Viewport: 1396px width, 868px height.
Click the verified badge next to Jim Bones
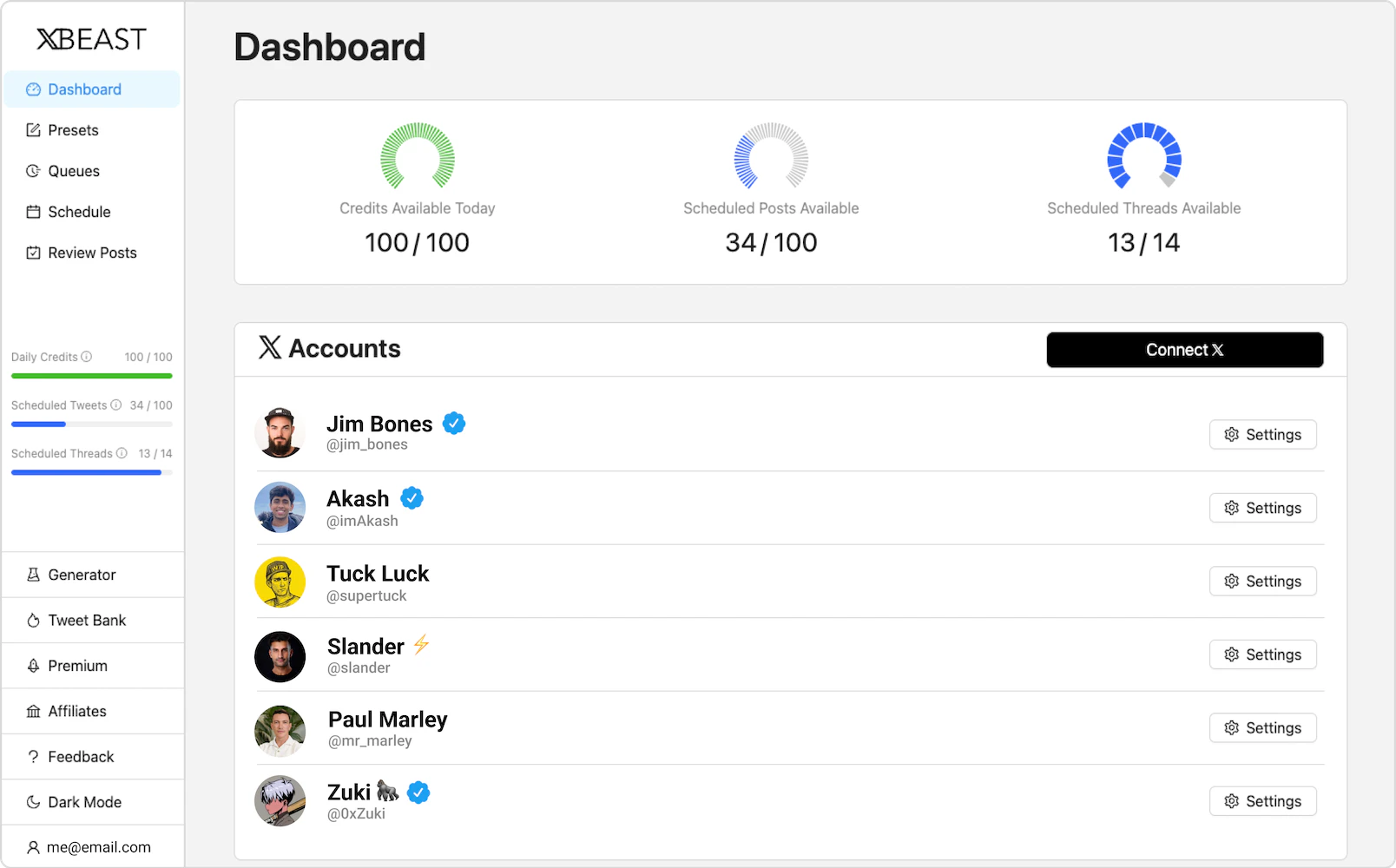[x=454, y=423]
